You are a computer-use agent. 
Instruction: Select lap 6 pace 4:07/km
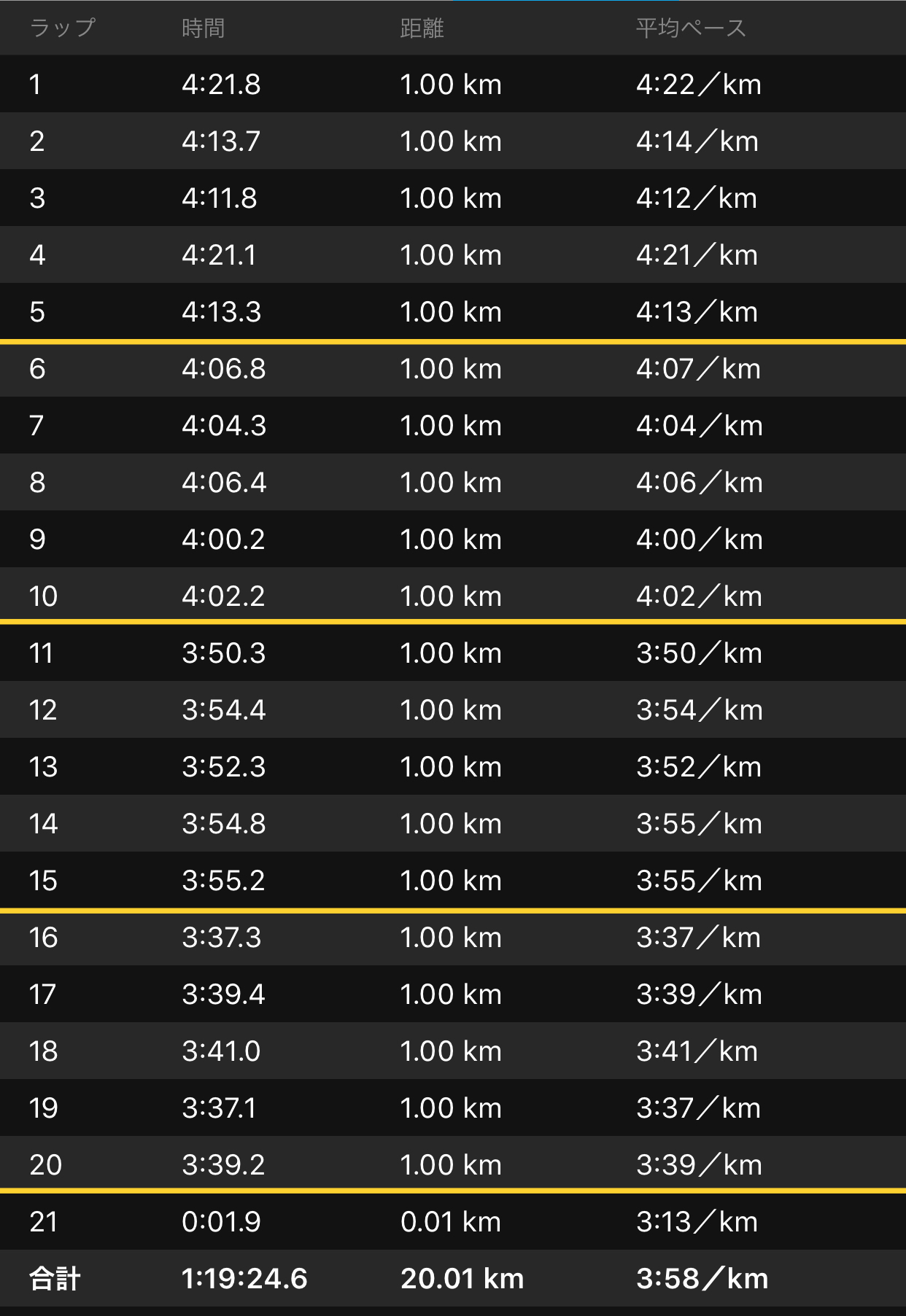pyautogui.click(x=698, y=369)
